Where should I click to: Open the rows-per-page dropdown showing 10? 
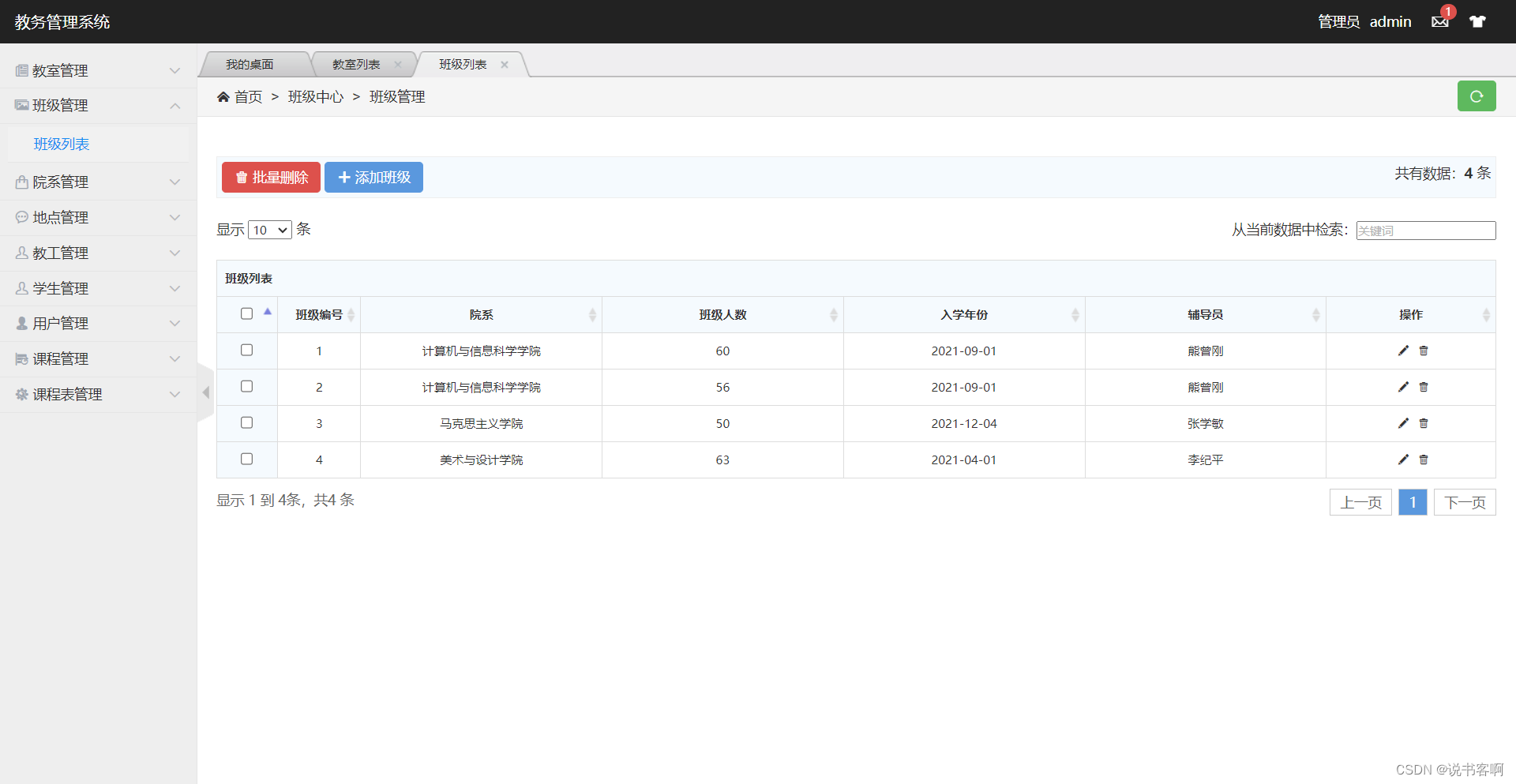click(x=270, y=230)
